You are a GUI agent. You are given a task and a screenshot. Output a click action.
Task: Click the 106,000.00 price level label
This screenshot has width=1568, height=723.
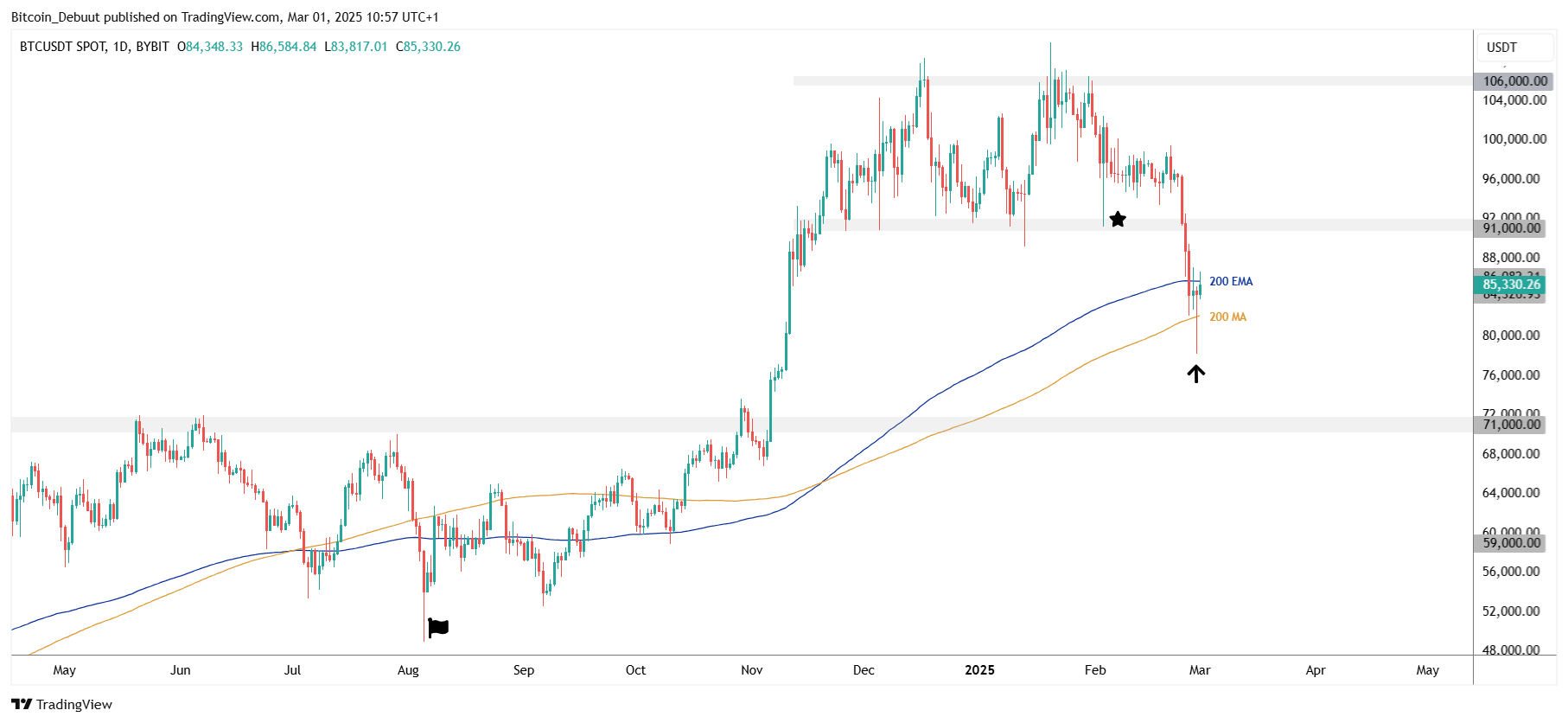tap(1514, 81)
